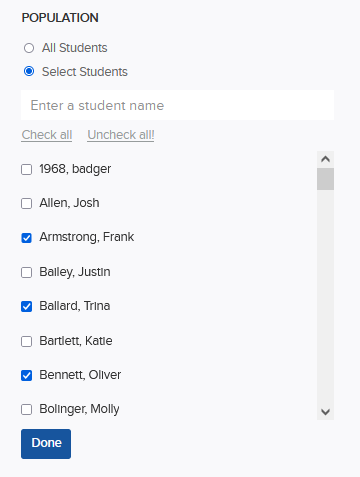The image size is (360, 477).
Task: Enable the Bailey, Justin checkbox
Action: (26, 272)
